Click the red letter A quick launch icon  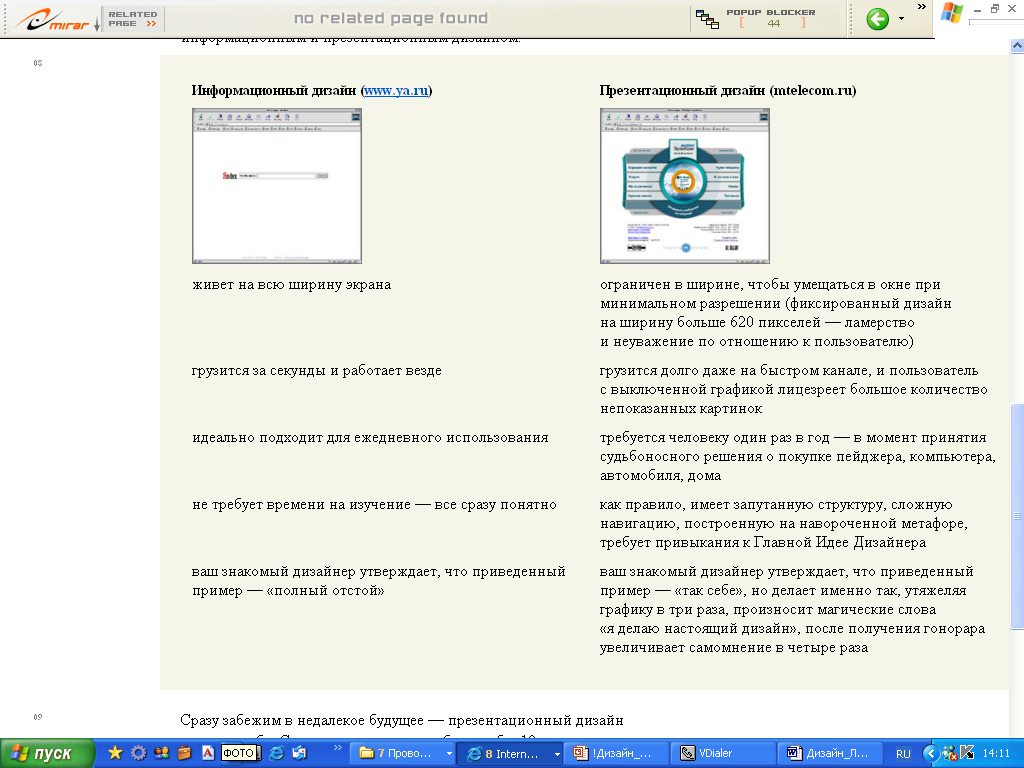(208, 753)
